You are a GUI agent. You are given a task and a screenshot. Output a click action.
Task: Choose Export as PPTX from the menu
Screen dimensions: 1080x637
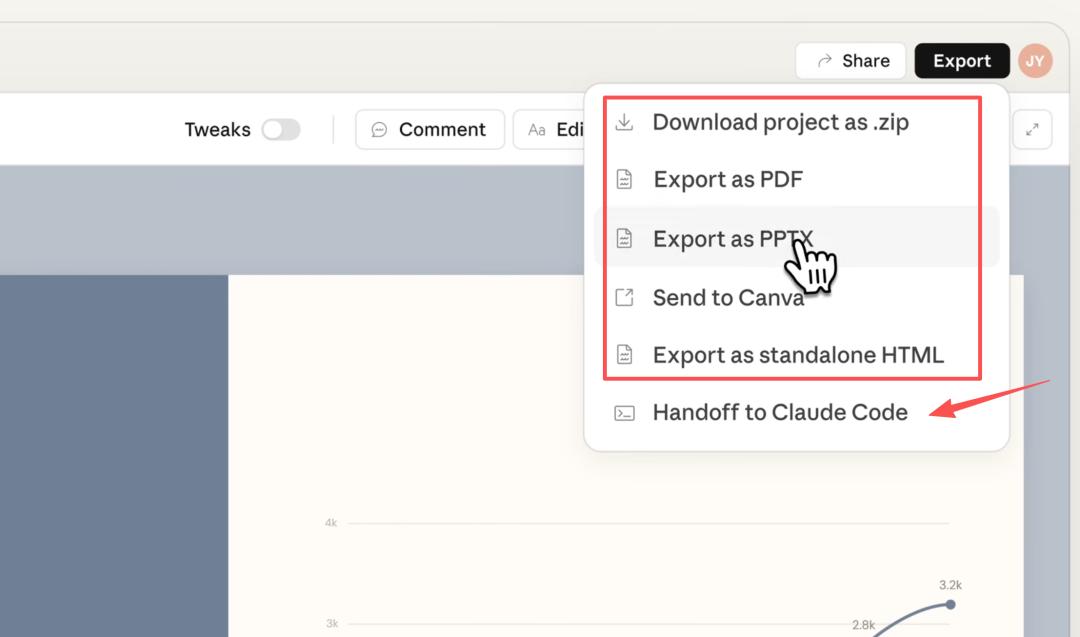click(732, 239)
